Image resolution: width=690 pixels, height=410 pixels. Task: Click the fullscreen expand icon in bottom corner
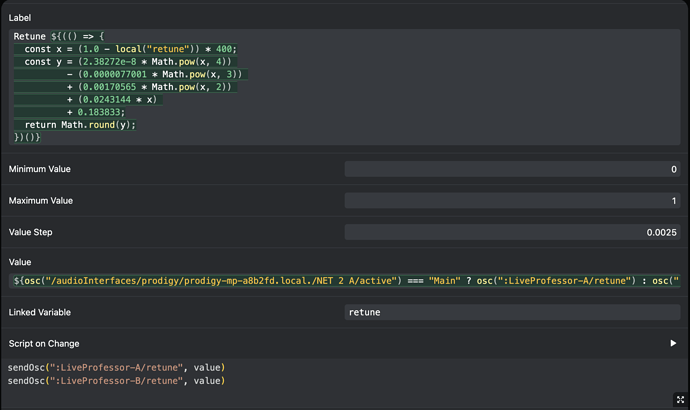[x=680, y=399]
